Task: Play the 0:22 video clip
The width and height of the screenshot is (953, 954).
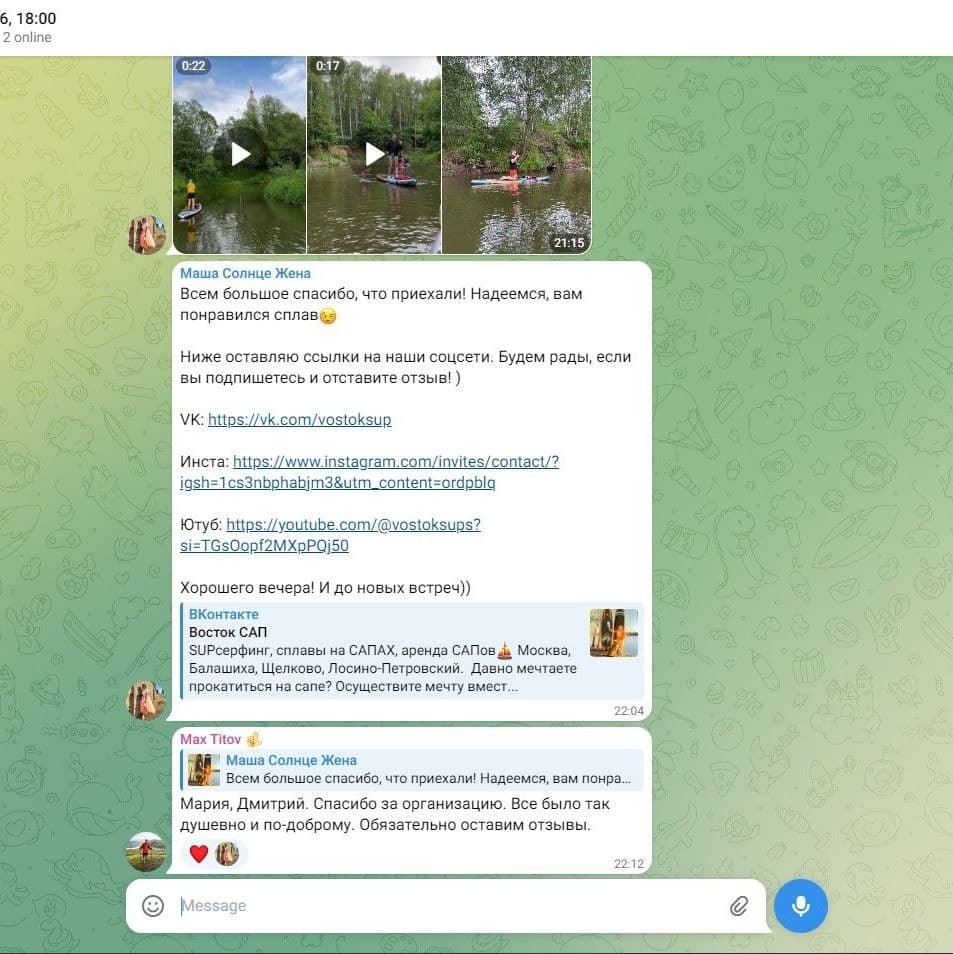Action: point(240,155)
